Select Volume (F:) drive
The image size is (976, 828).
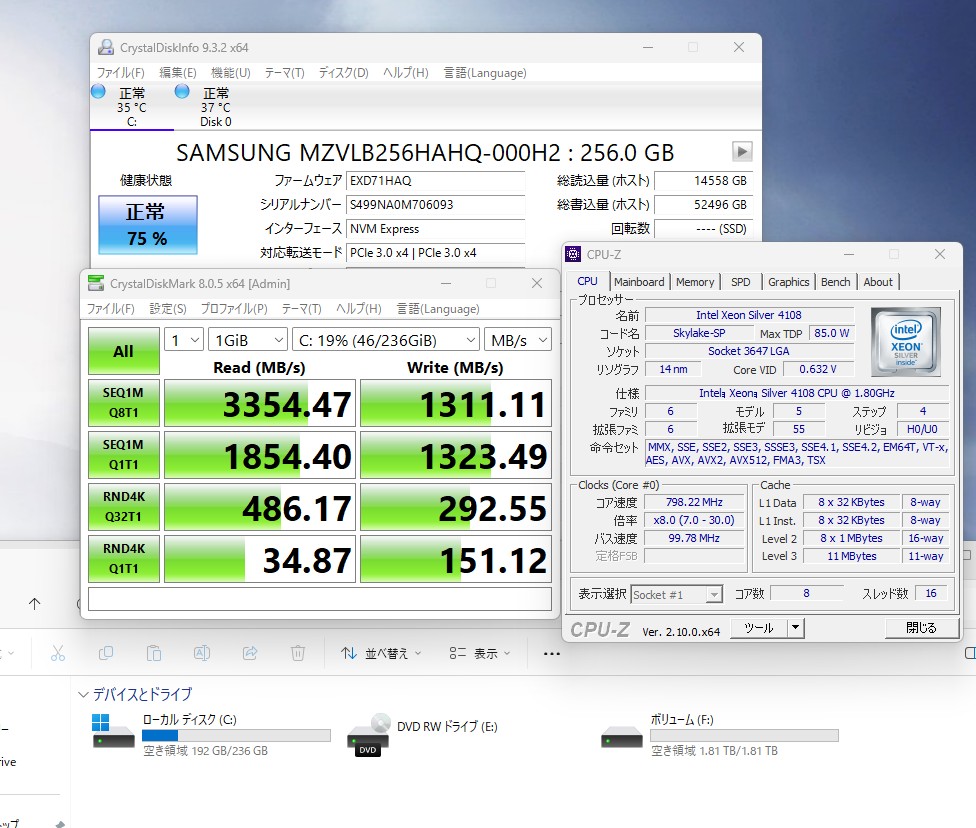(719, 735)
